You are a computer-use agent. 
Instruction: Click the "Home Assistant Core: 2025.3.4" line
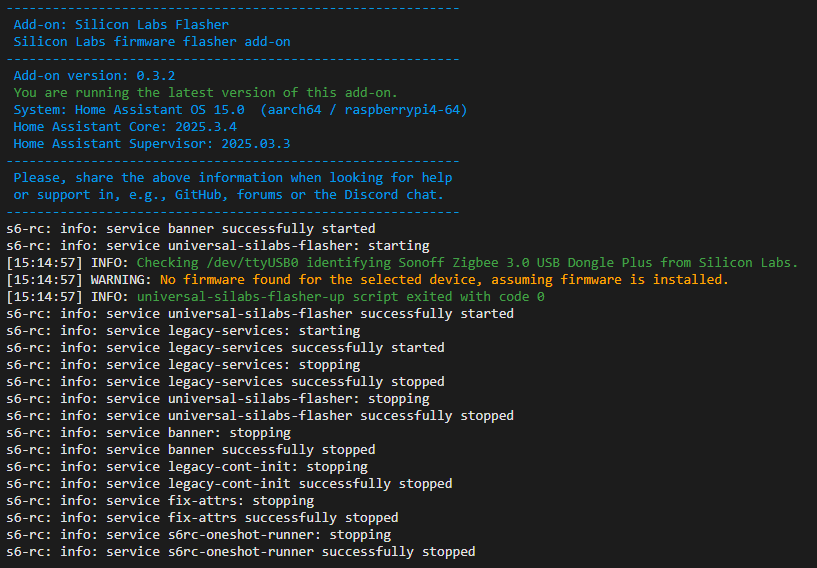point(125,127)
